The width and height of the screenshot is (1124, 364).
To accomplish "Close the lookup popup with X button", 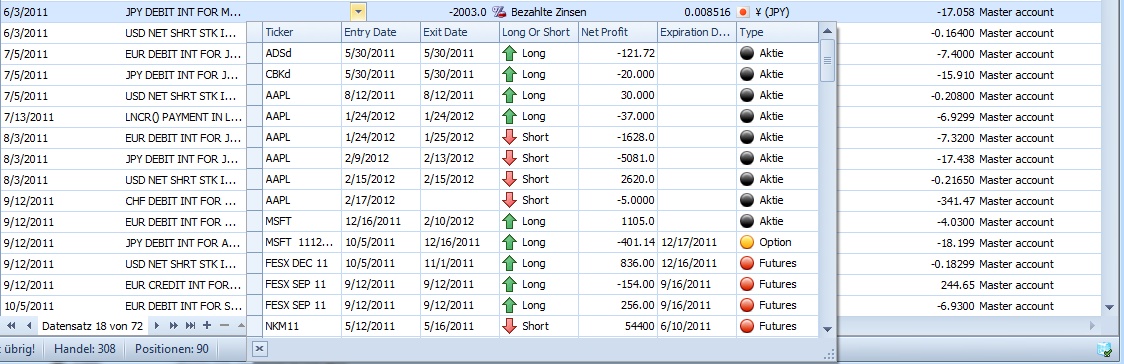I will click(x=259, y=349).
